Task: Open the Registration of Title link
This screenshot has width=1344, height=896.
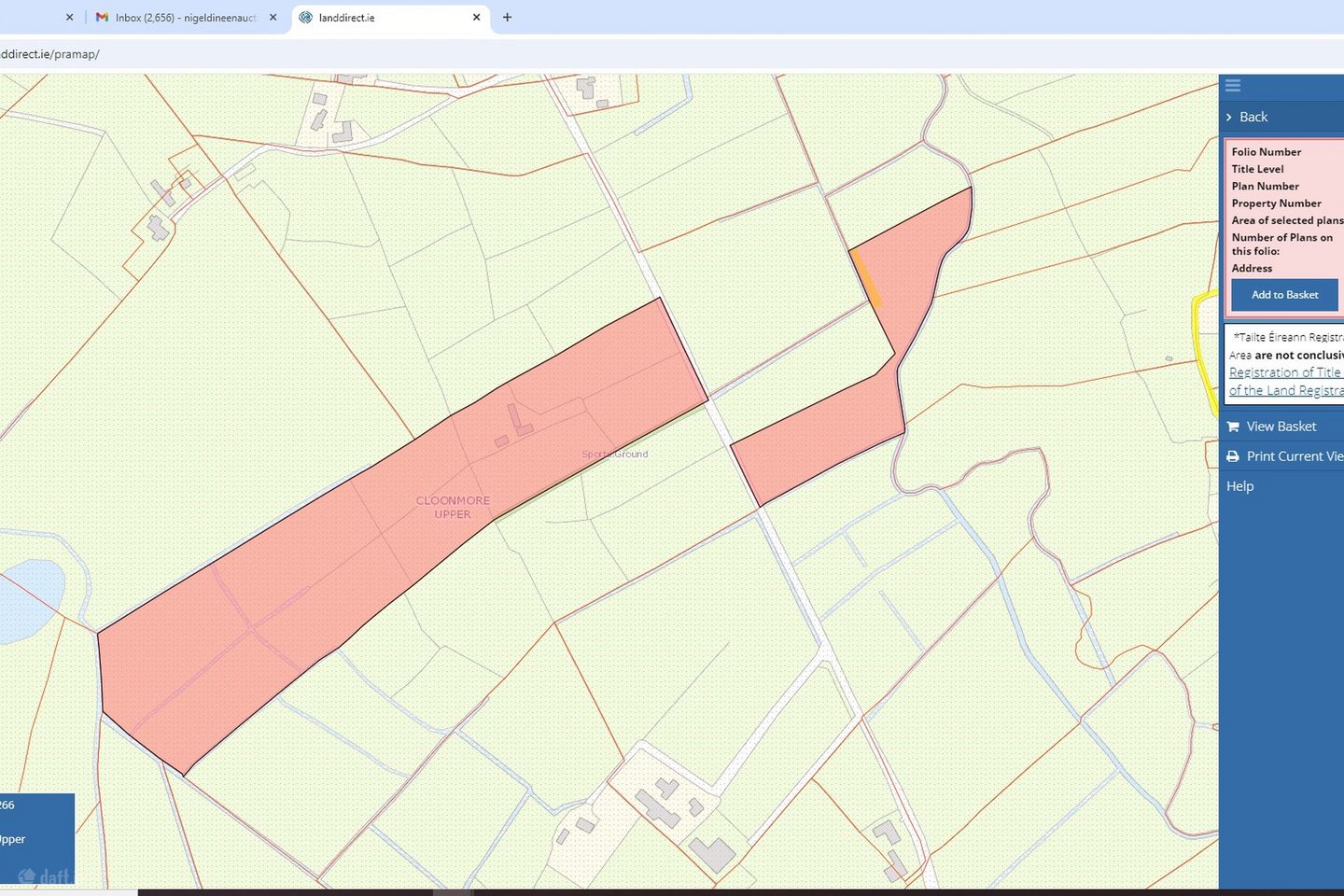Action: click(1284, 372)
